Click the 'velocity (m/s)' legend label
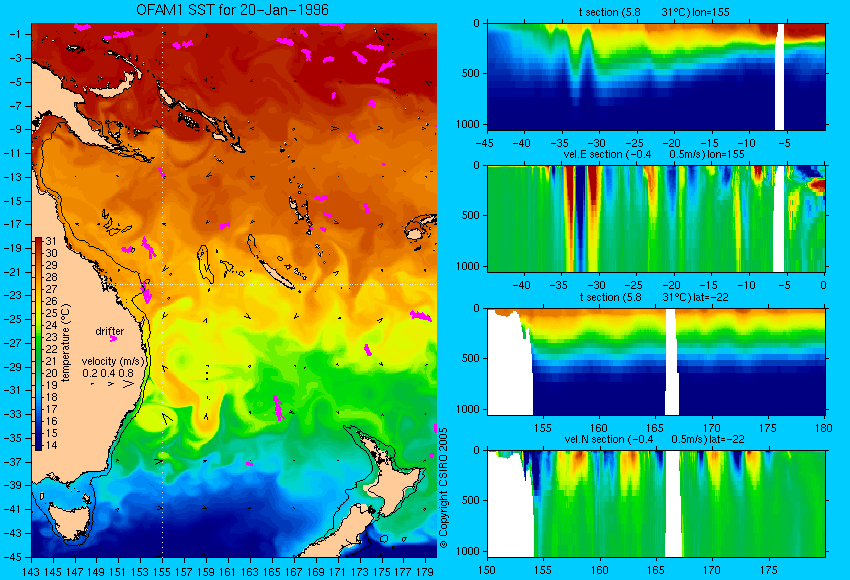The image size is (850, 580). pyautogui.click(x=113, y=361)
